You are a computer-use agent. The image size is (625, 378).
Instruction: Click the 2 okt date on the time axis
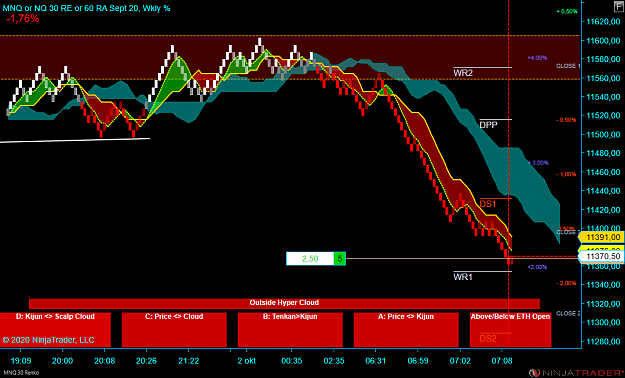(246, 361)
